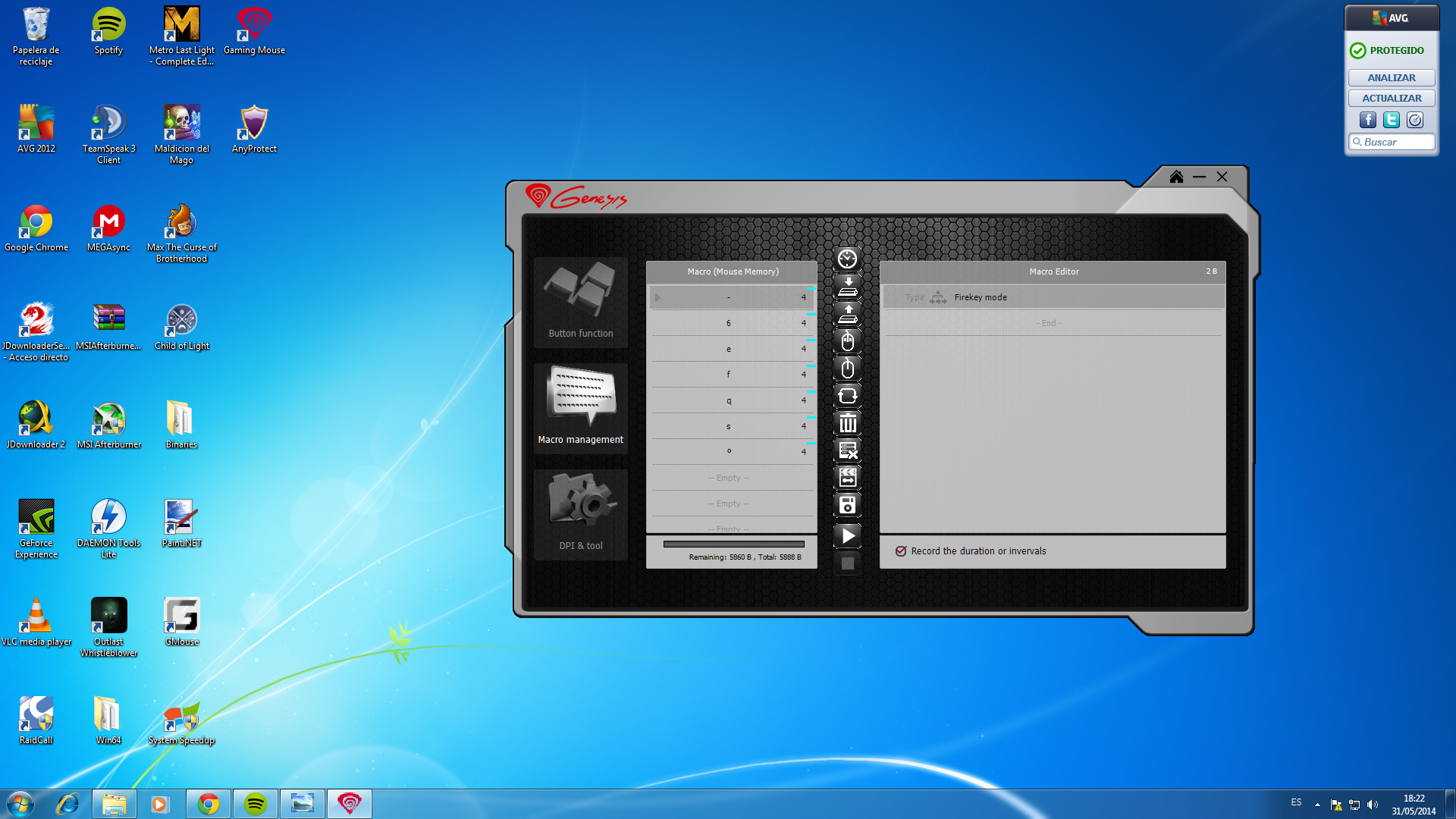The image size is (1456, 819).
Task: Click the key-release up arrow icon
Action: [847, 314]
